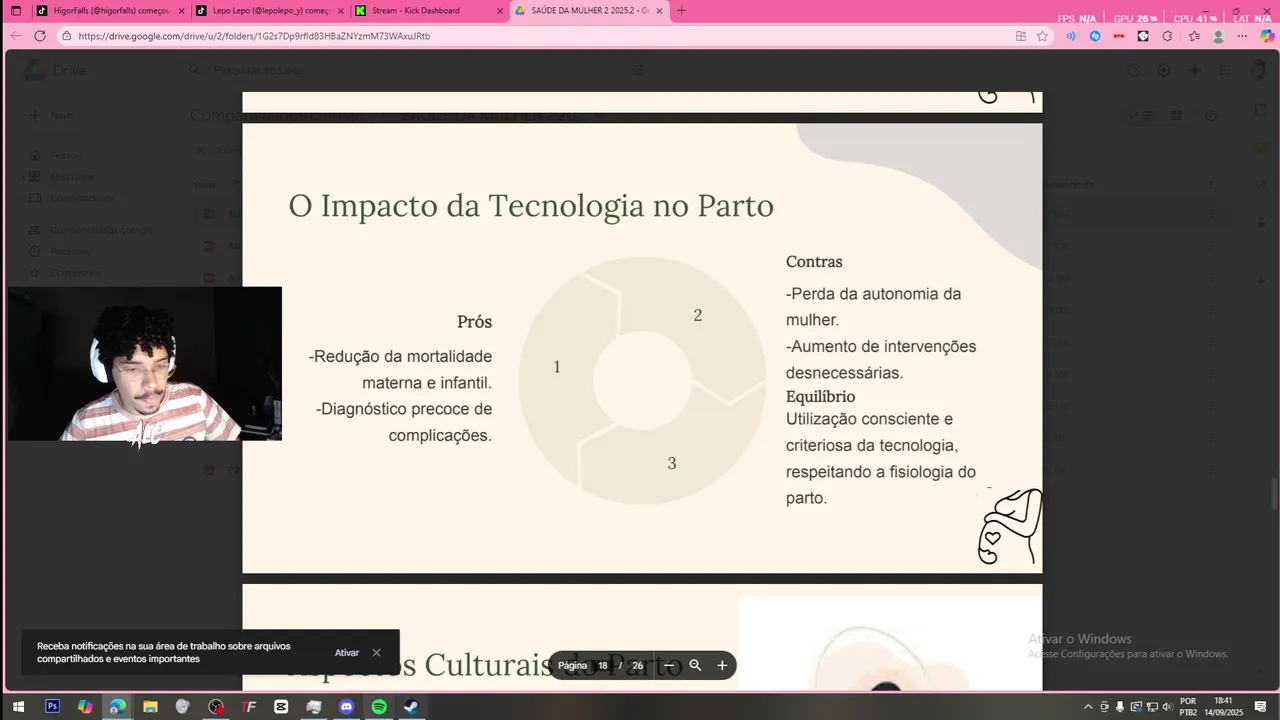Open the tab actions menu icon at far left
Screen dimensions: 1280x720
tap(15, 11)
